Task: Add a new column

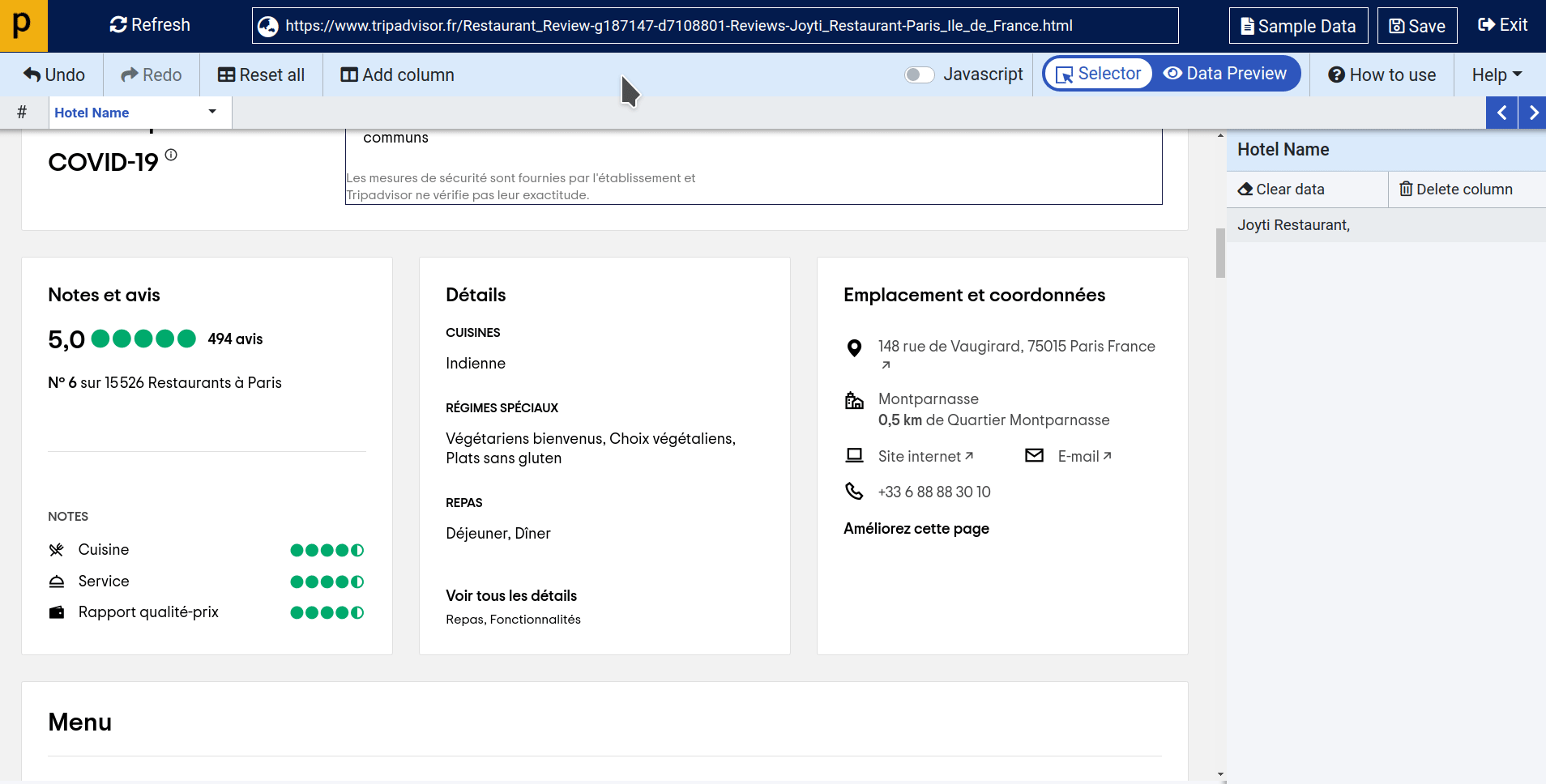Action: click(x=397, y=75)
